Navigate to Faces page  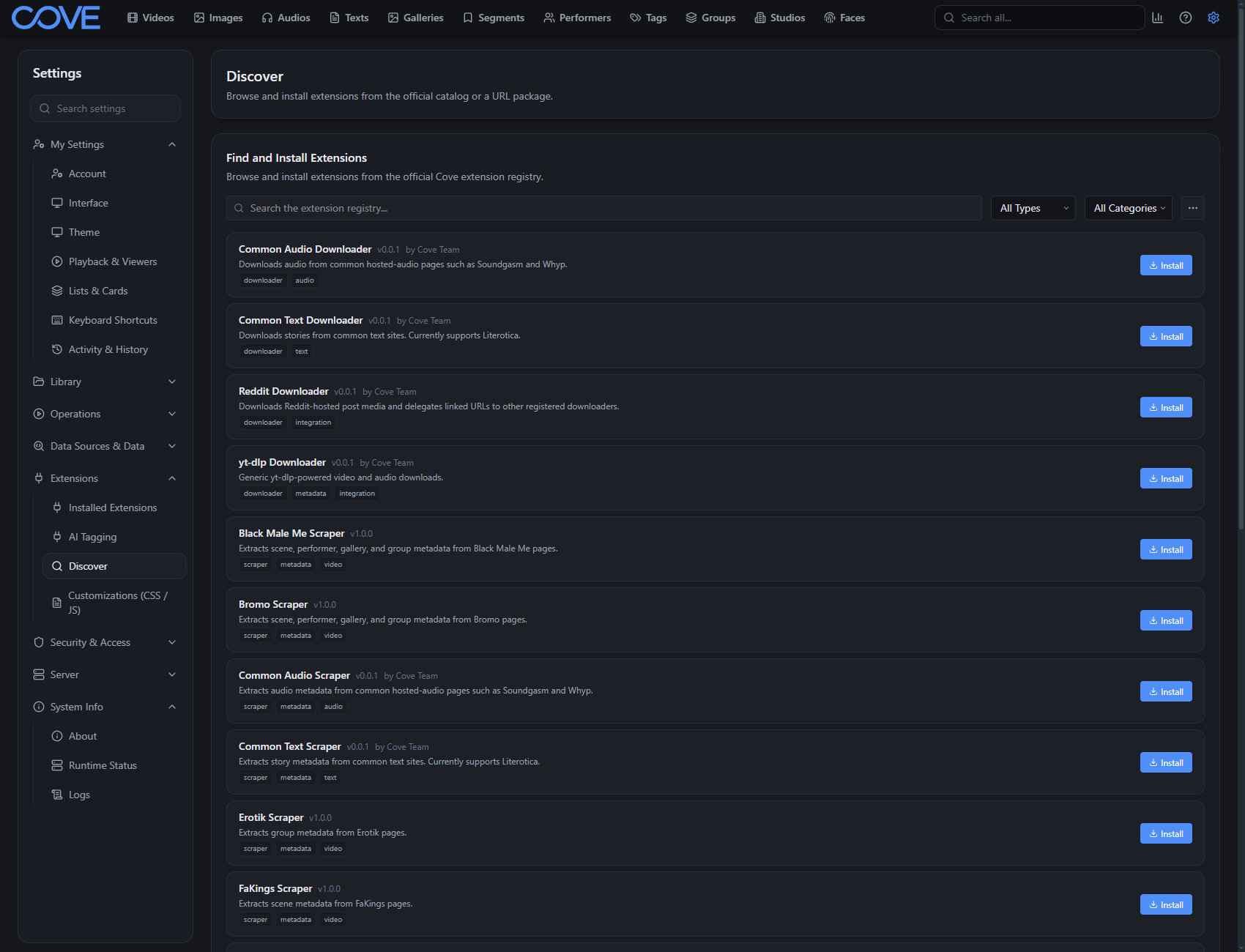coord(844,18)
